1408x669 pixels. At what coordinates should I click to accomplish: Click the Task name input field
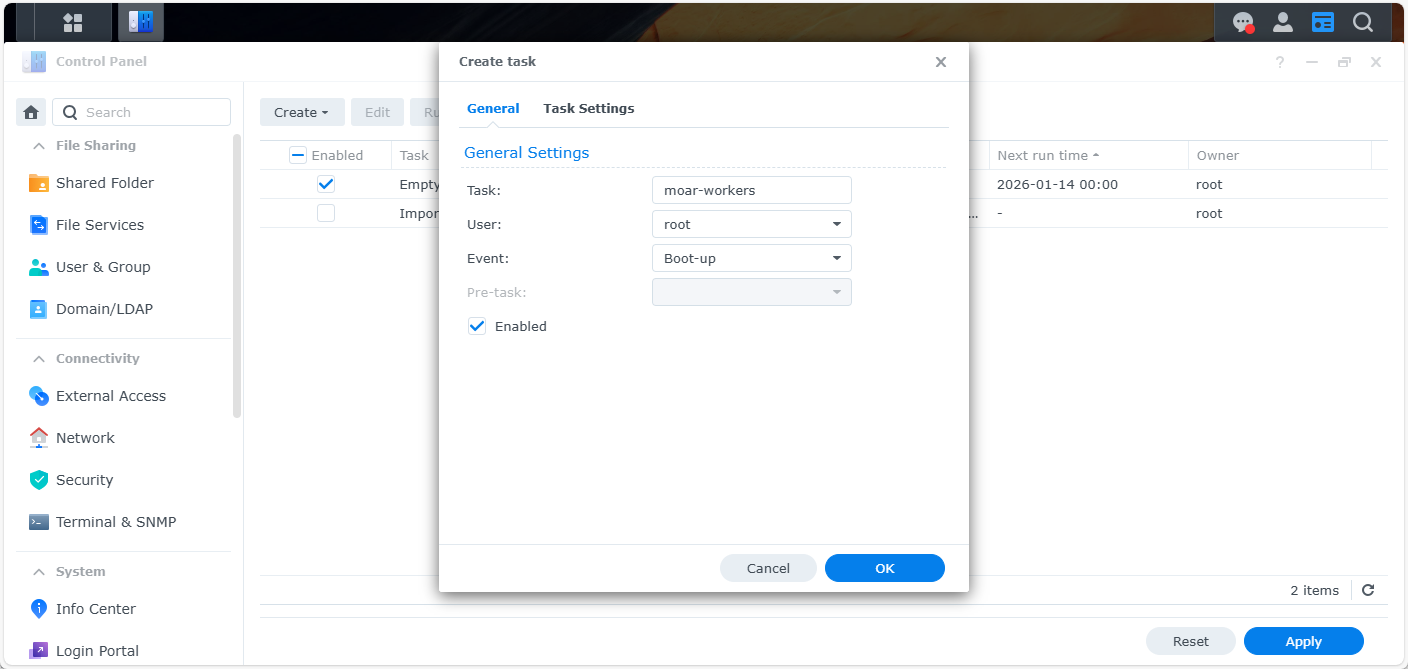point(751,190)
